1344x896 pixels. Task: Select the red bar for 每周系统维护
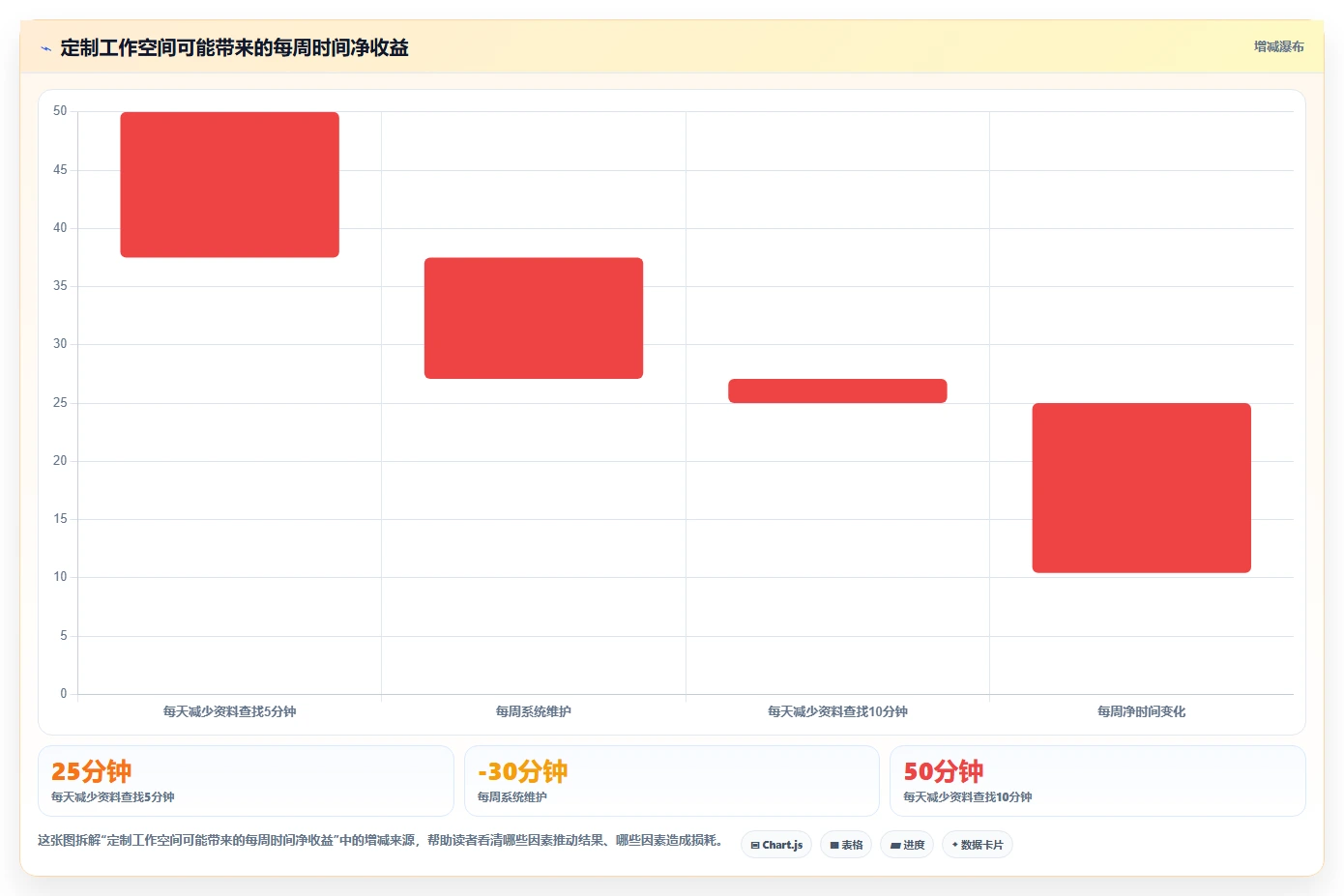534,318
